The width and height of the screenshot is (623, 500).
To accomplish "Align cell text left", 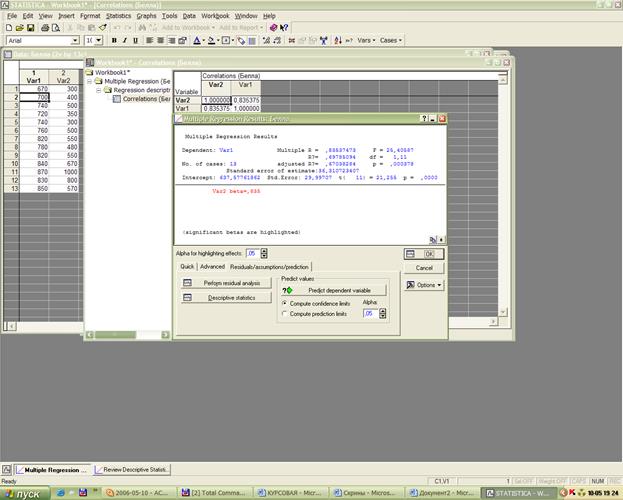I will (149, 40).
